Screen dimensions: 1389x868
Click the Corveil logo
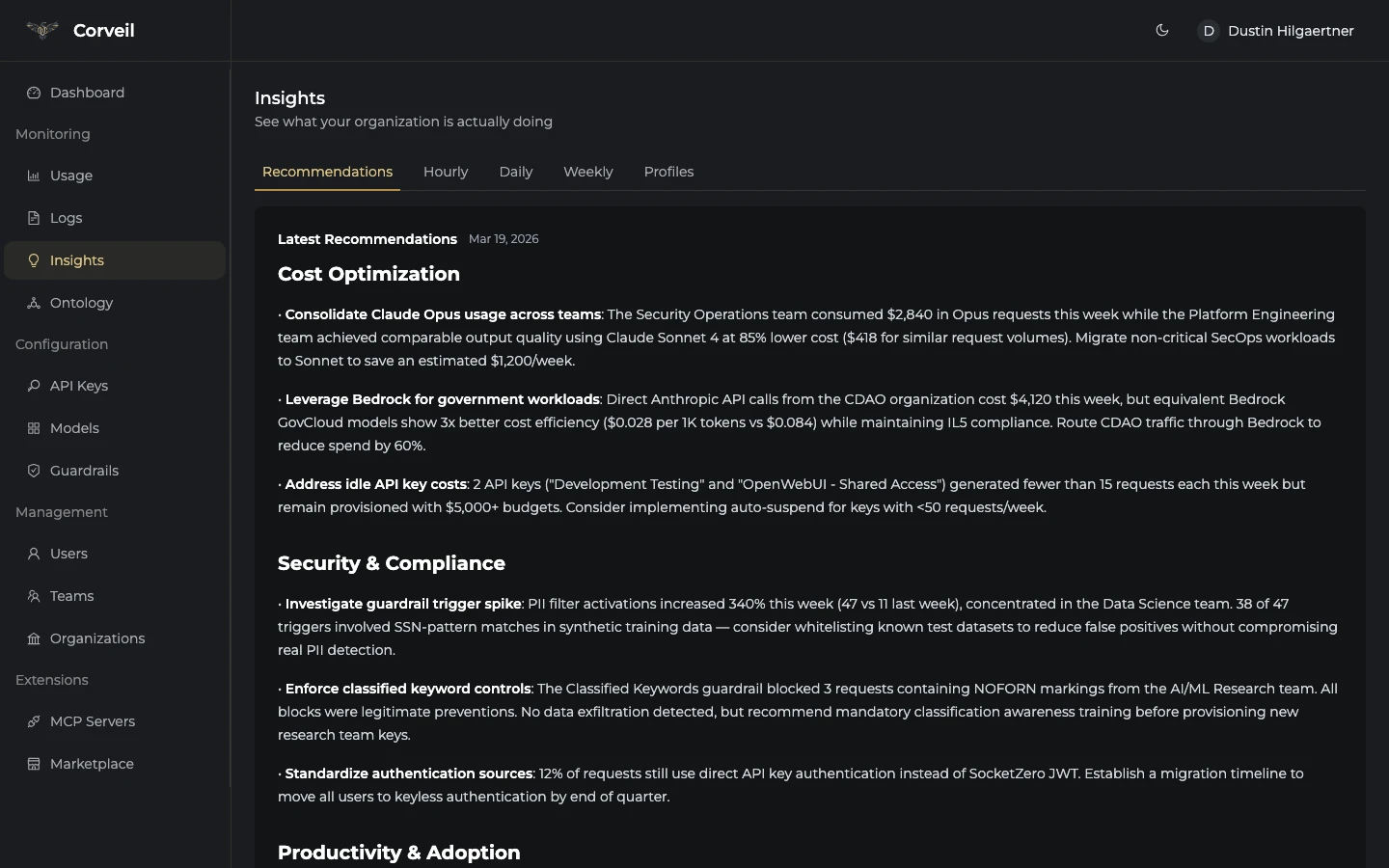coord(42,30)
